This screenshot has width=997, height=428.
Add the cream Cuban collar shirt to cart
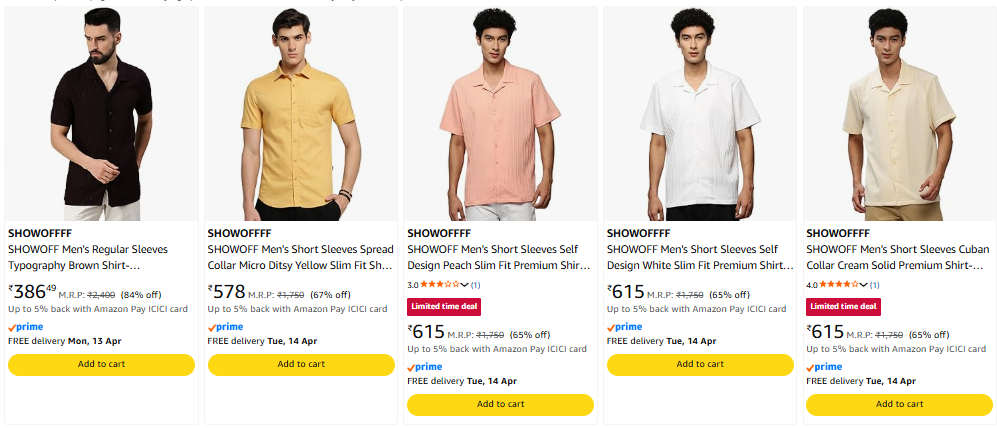(x=899, y=404)
